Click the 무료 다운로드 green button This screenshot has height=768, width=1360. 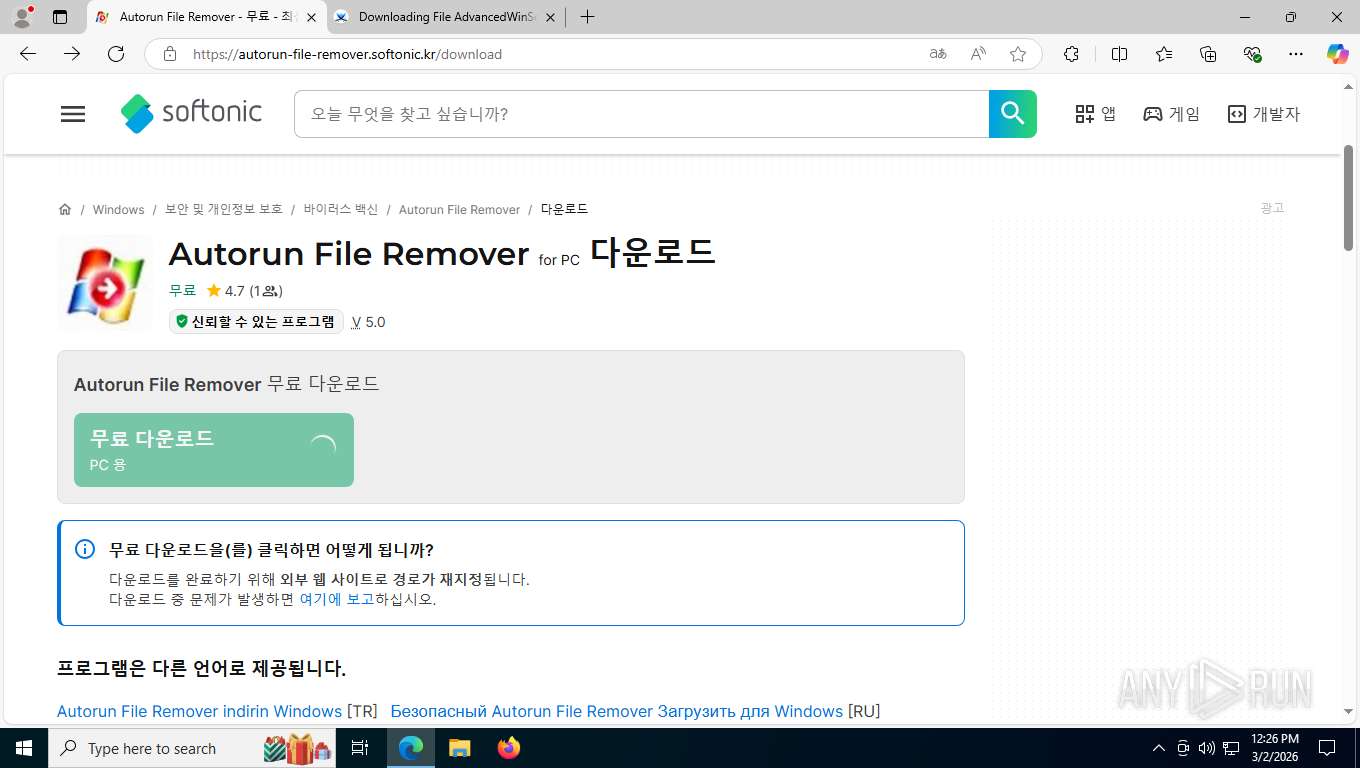tap(214, 450)
